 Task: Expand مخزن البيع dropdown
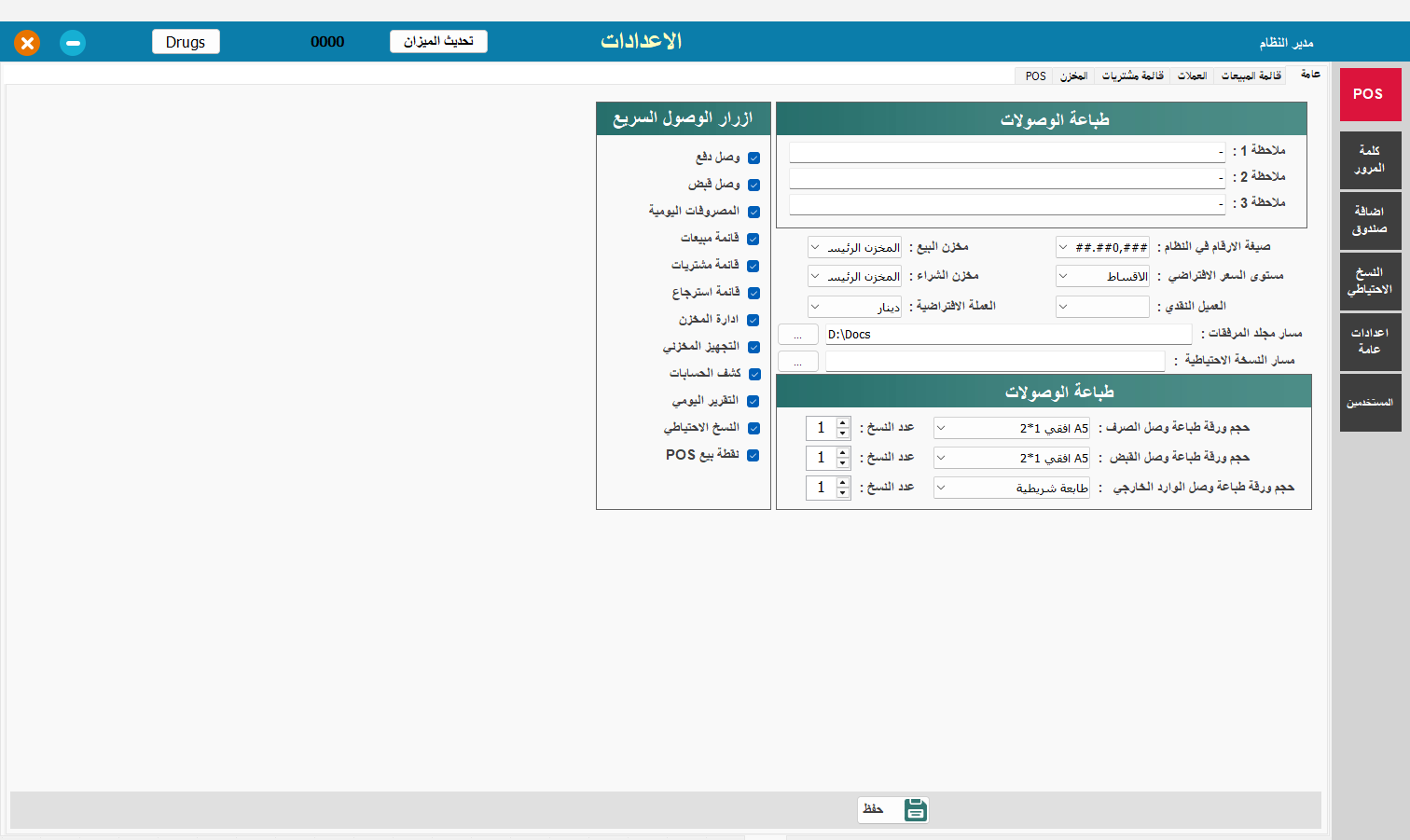(854, 247)
